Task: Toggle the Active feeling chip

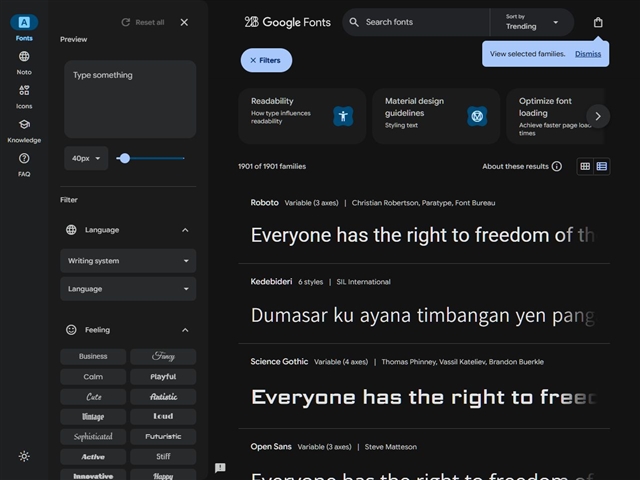Action: tap(93, 457)
